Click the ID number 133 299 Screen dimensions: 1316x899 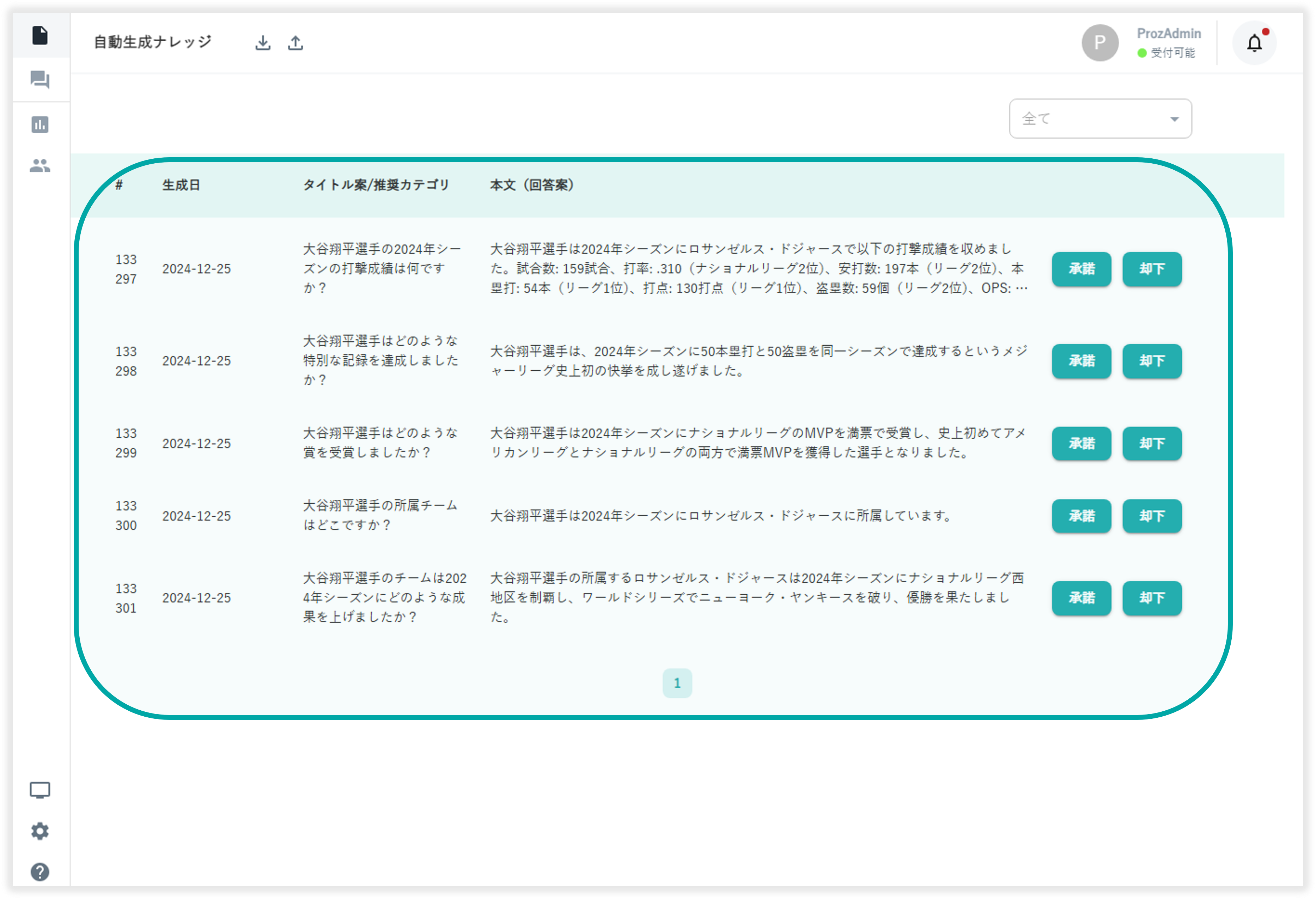[x=126, y=443]
